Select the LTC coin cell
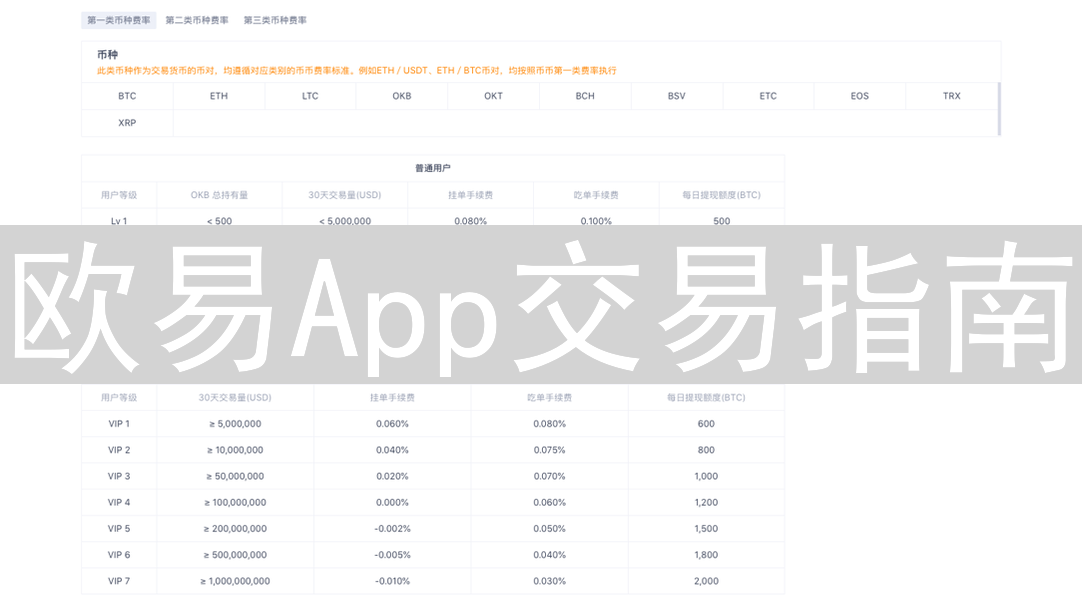 311,96
